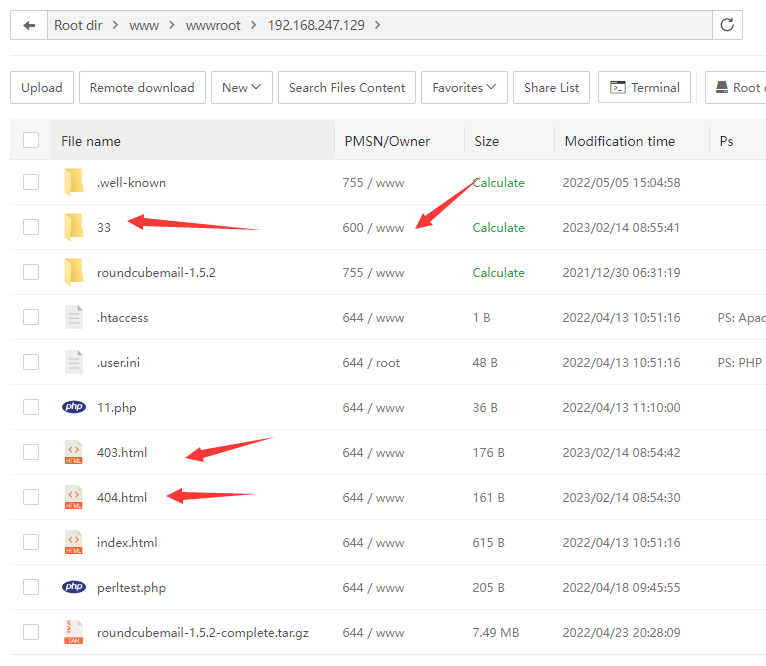Click the Root button in the toolbar

click(x=737, y=87)
